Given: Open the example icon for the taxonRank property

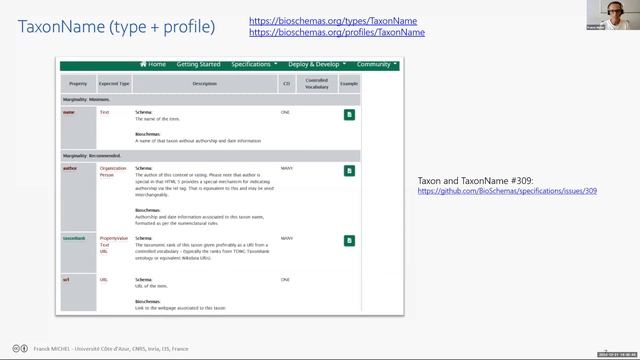Looking at the screenshot, I should (x=349, y=240).
